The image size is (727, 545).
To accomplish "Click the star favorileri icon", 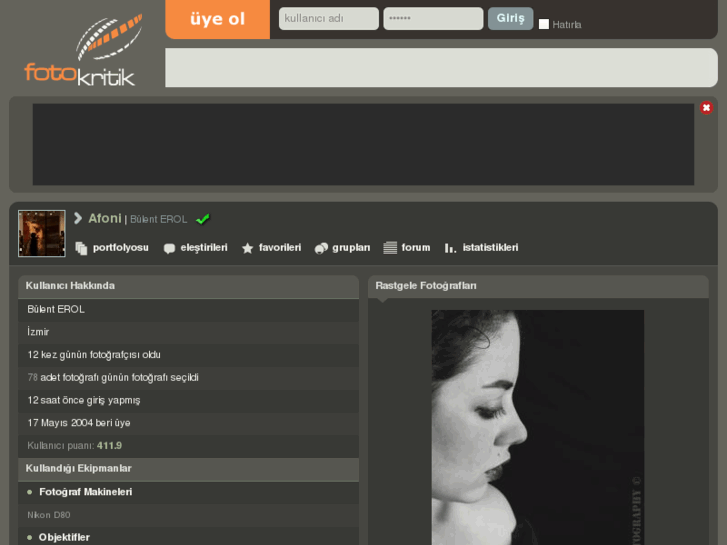I will 248,248.
